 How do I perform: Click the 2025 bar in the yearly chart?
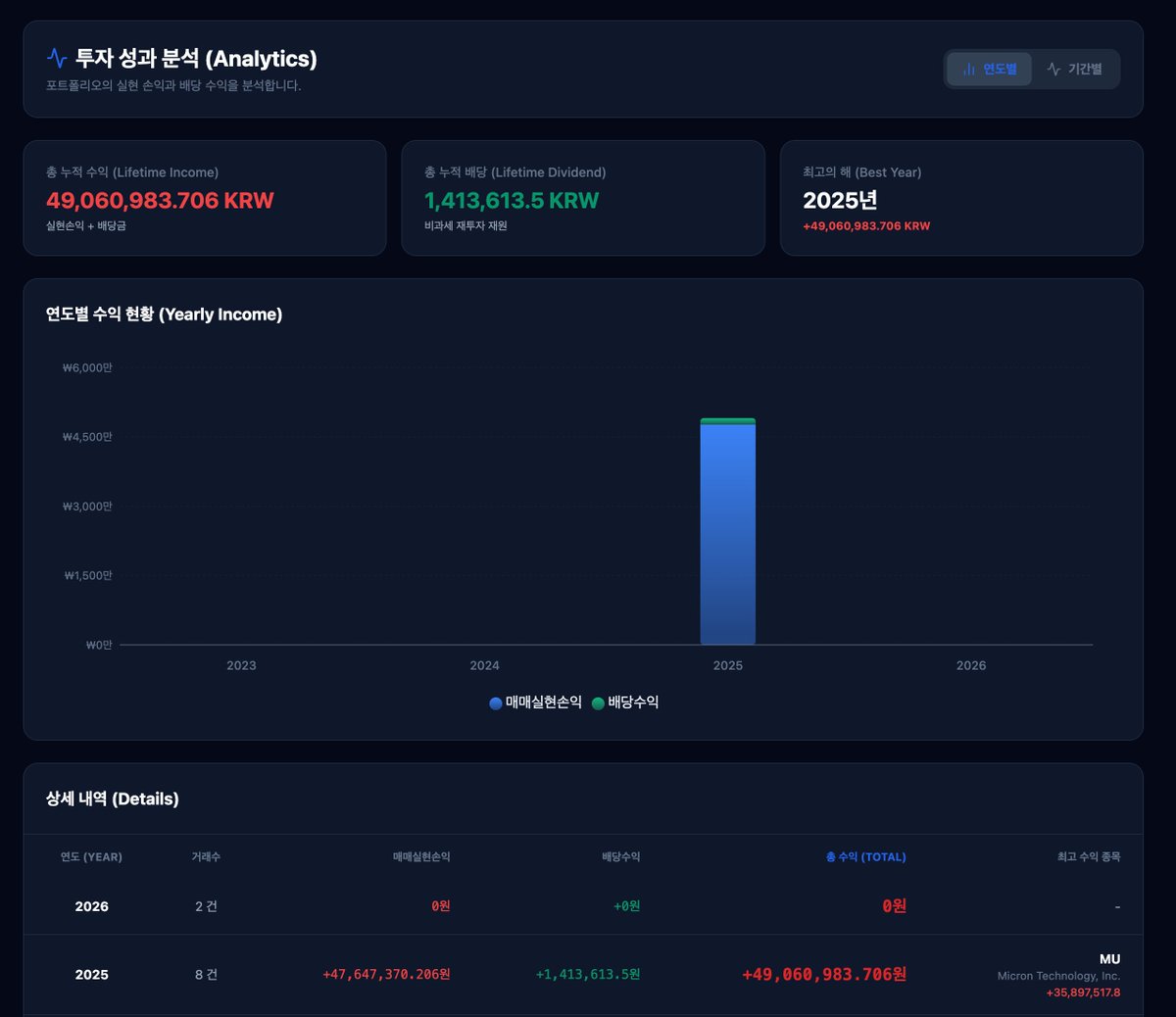tap(727, 529)
